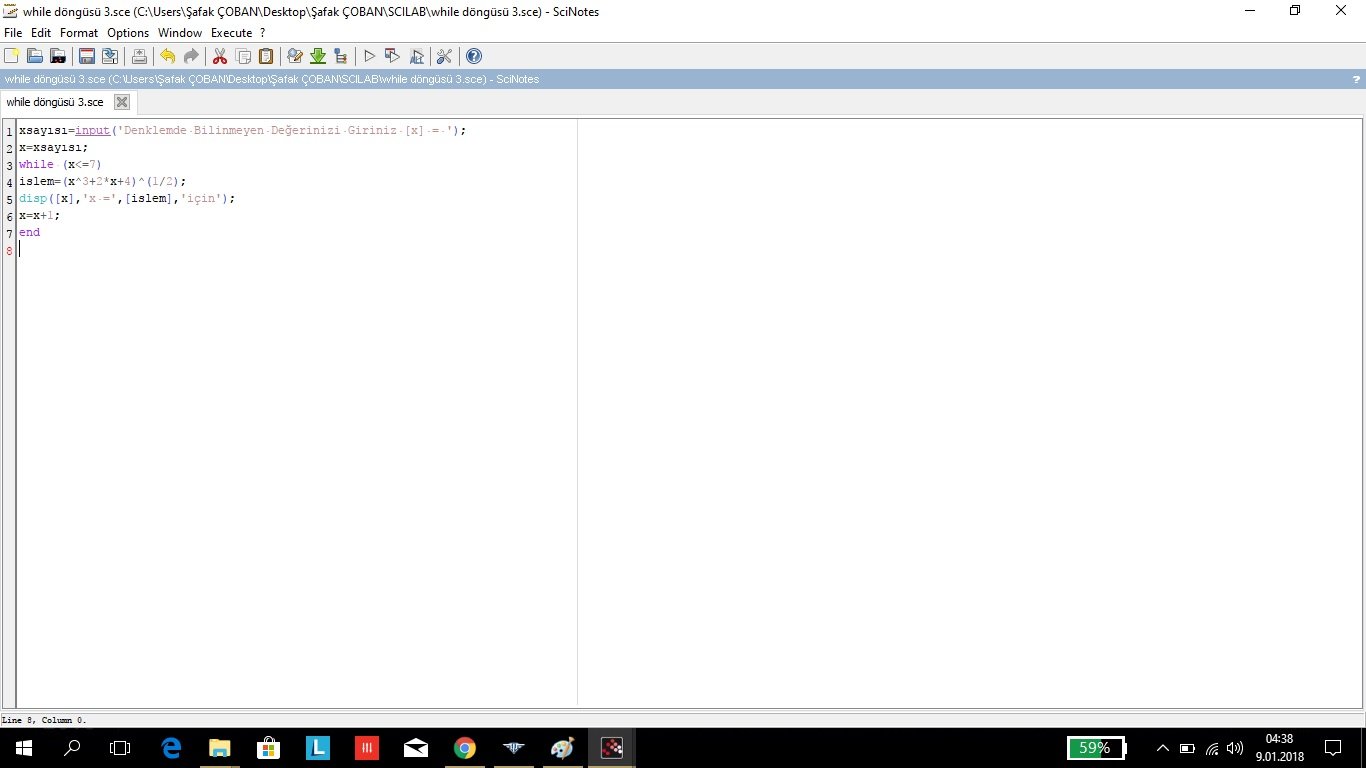Click the green download arrow icon
The image size is (1366, 768).
tap(318, 56)
